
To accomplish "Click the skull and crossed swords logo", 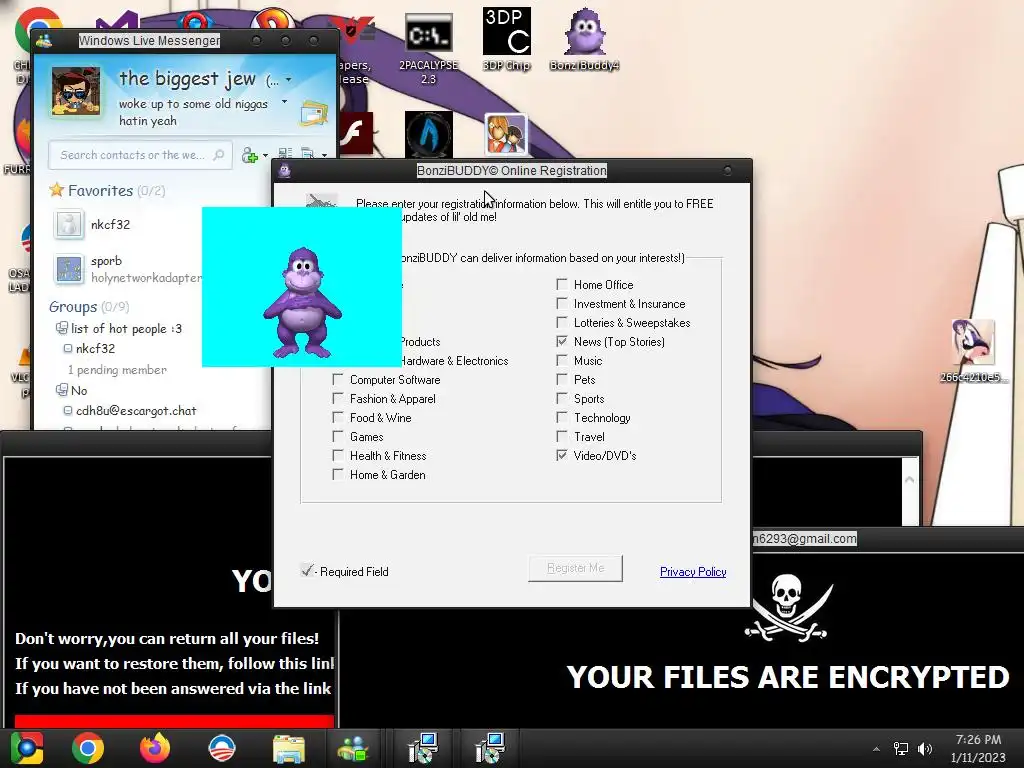I will pyautogui.click(x=788, y=607).
